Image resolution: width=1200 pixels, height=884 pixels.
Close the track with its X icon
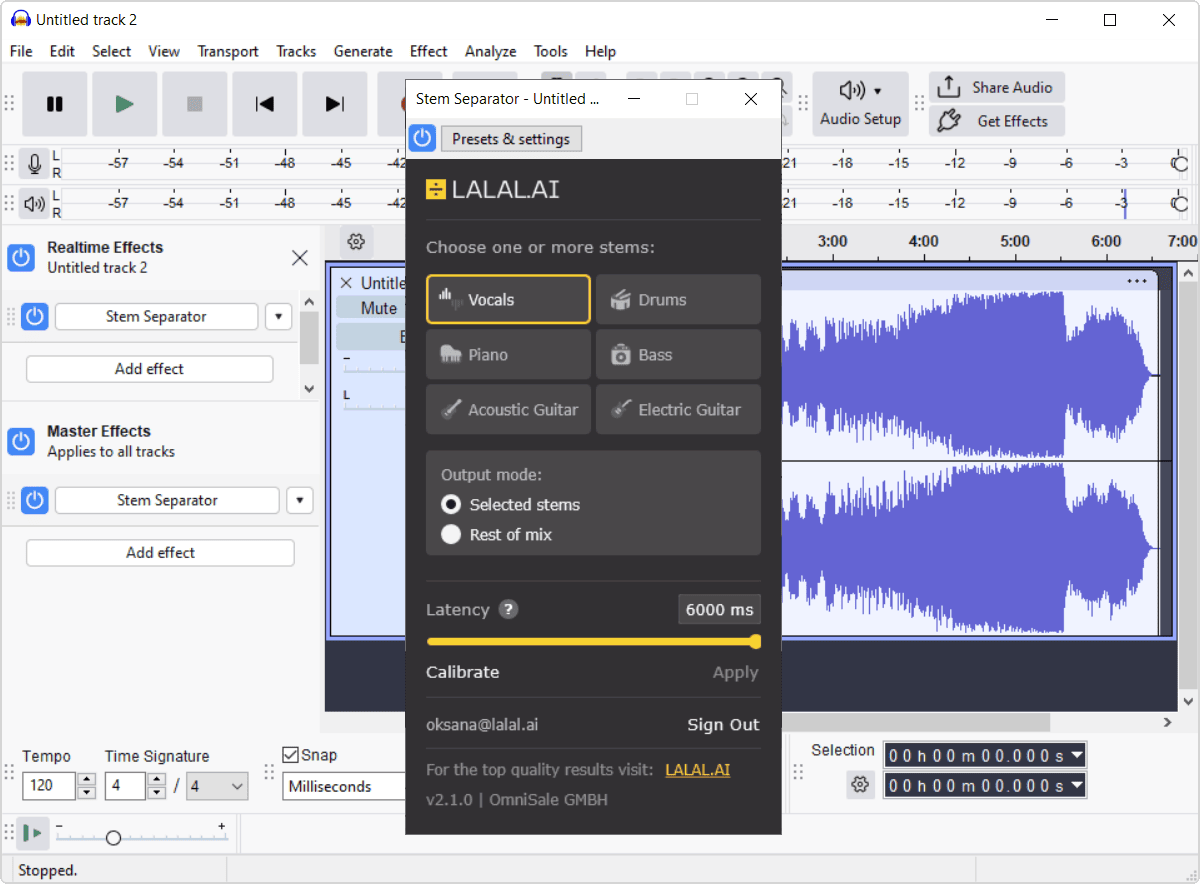(x=347, y=283)
